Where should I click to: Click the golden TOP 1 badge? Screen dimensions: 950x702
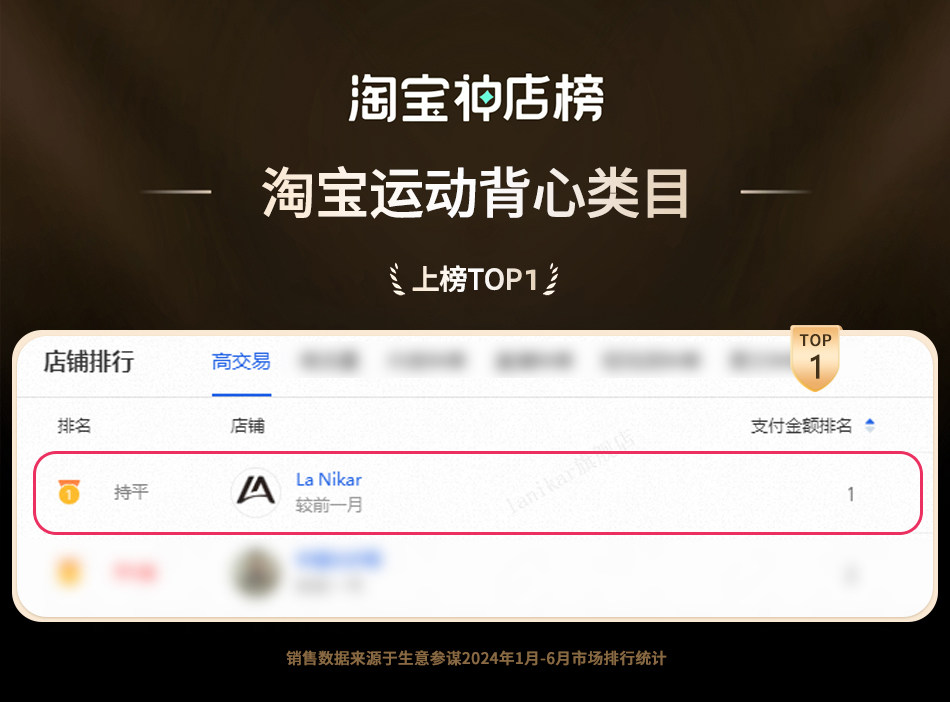pyautogui.click(x=815, y=358)
